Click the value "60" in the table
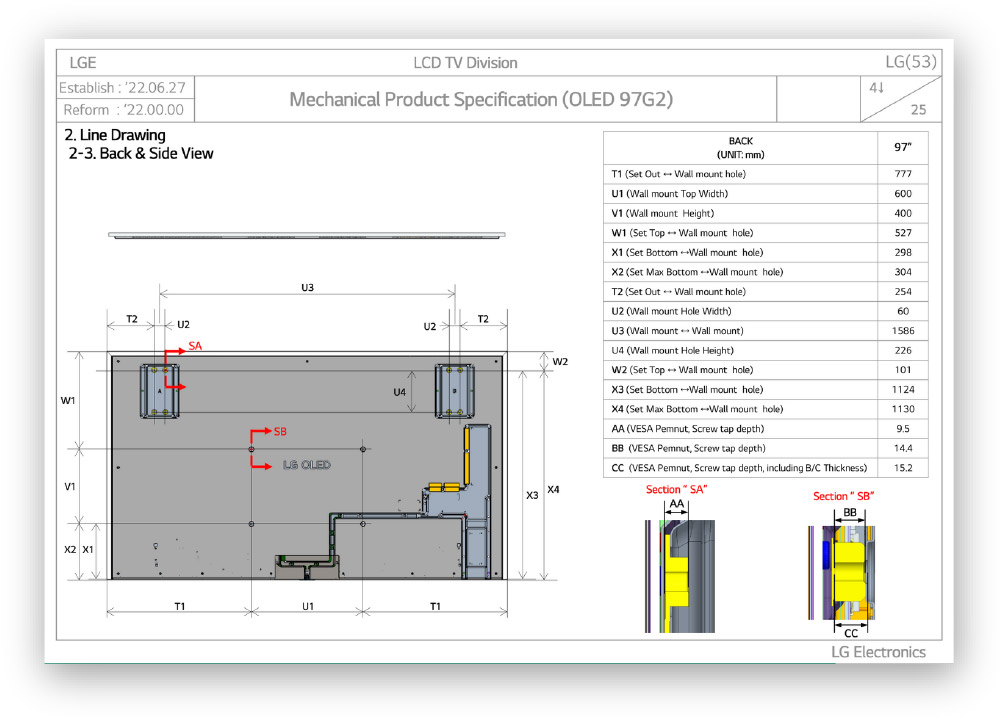The width and height of the screenshot is (1000, 718). pos(902,311)
